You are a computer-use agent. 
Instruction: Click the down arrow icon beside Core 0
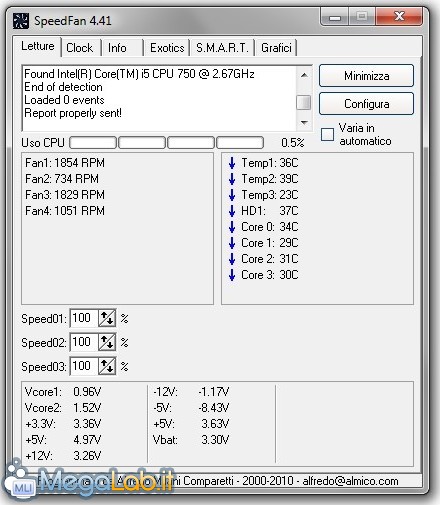[232, 227]
